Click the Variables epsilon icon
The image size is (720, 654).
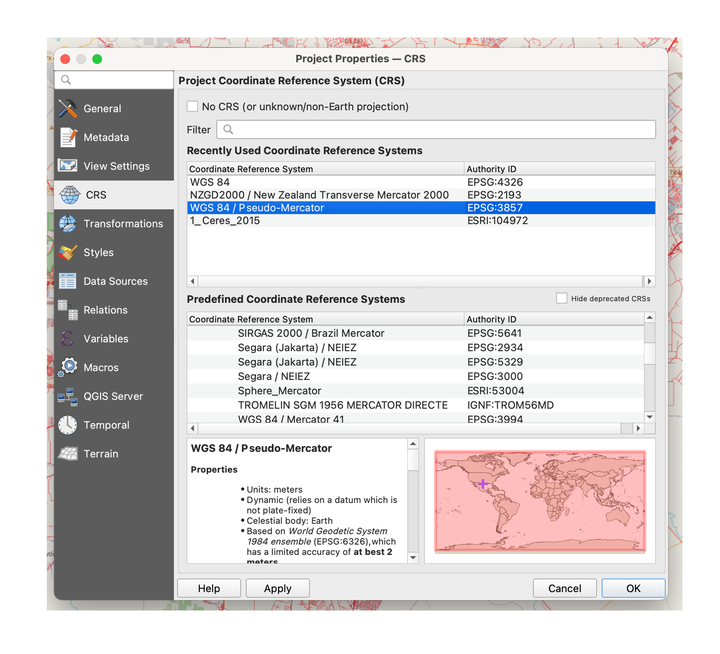point(67,338)
